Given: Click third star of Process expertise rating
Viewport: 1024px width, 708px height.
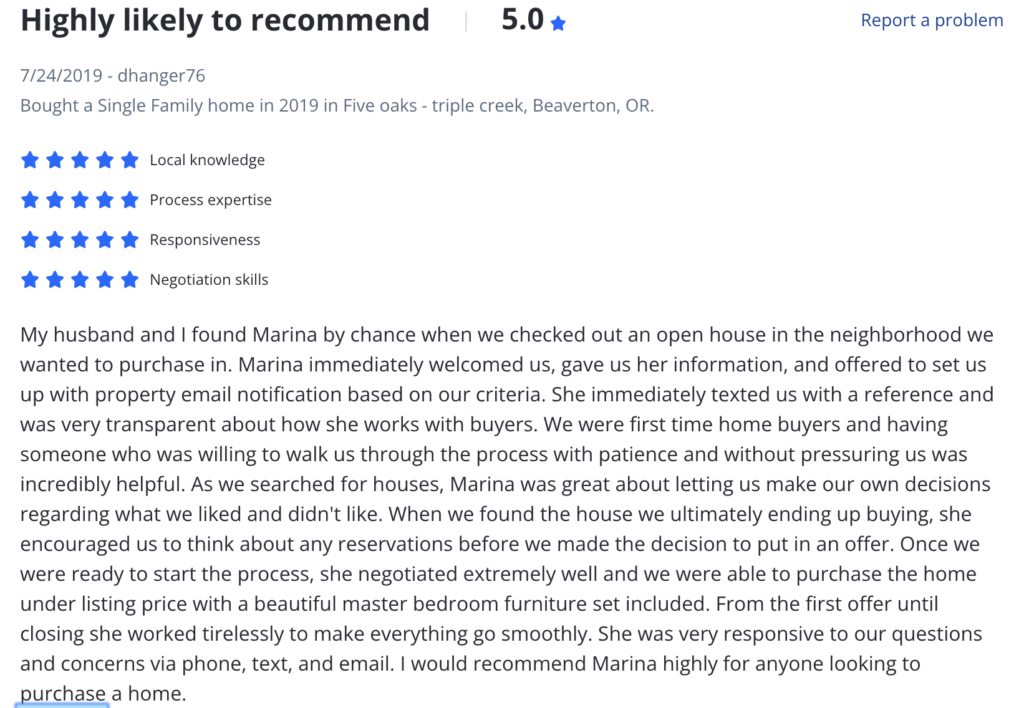Looking at the screenshot, I should click(x=80, y=200).
